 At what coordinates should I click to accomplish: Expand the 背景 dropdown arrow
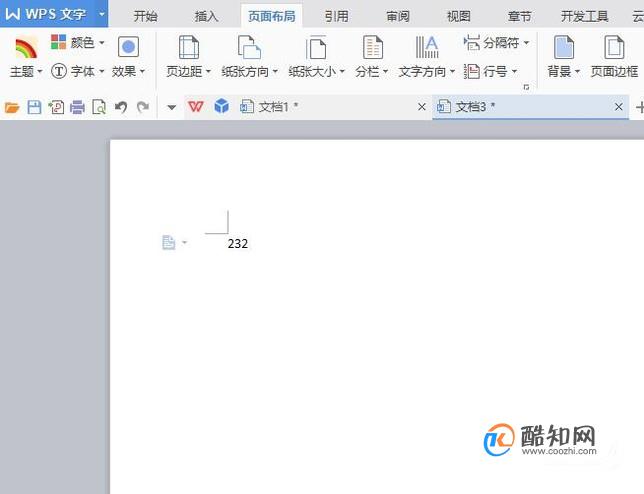pyautogui.click(x=577, y=71)
